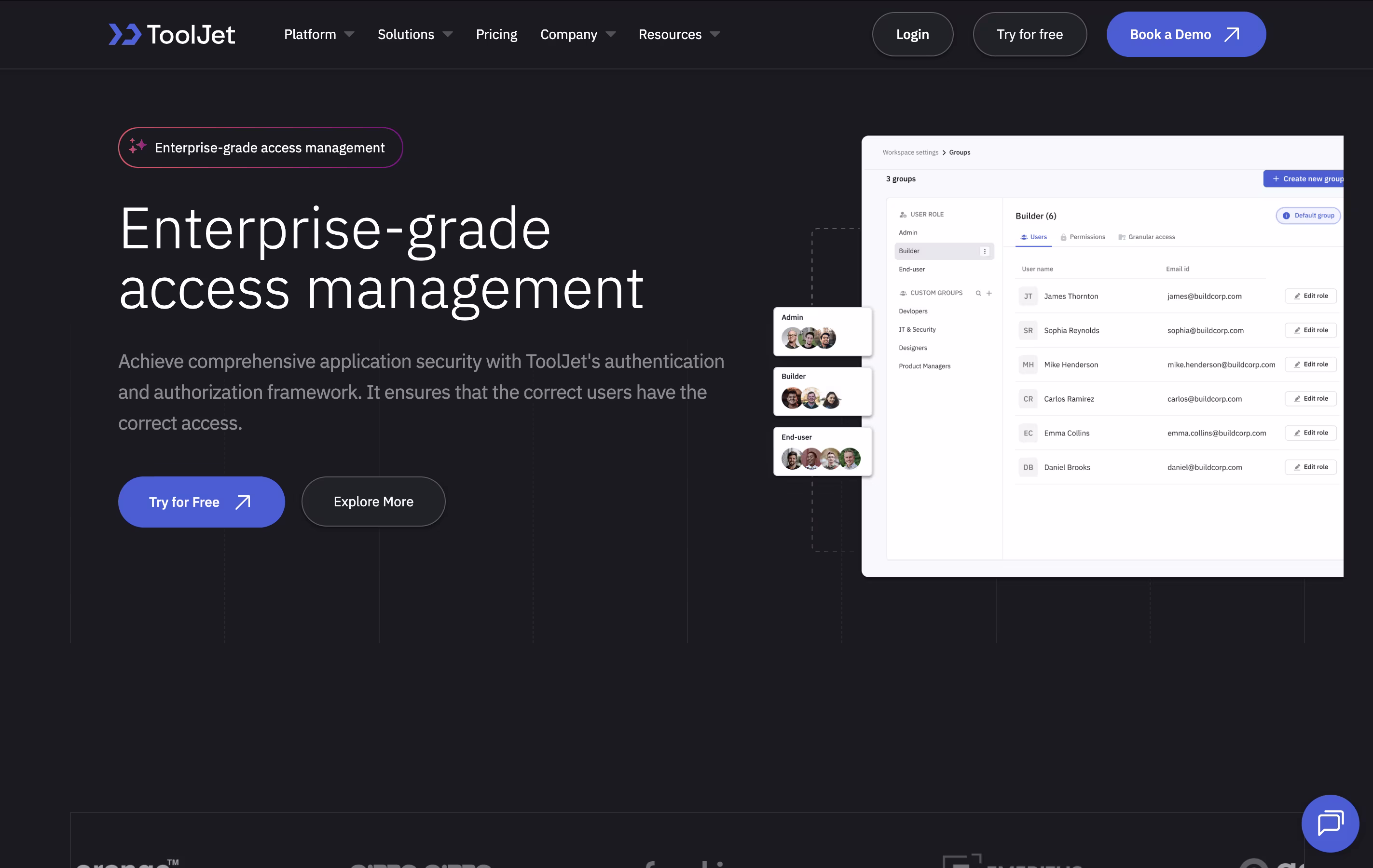Click the MH avatar initials

click(x=1028, y=364)
